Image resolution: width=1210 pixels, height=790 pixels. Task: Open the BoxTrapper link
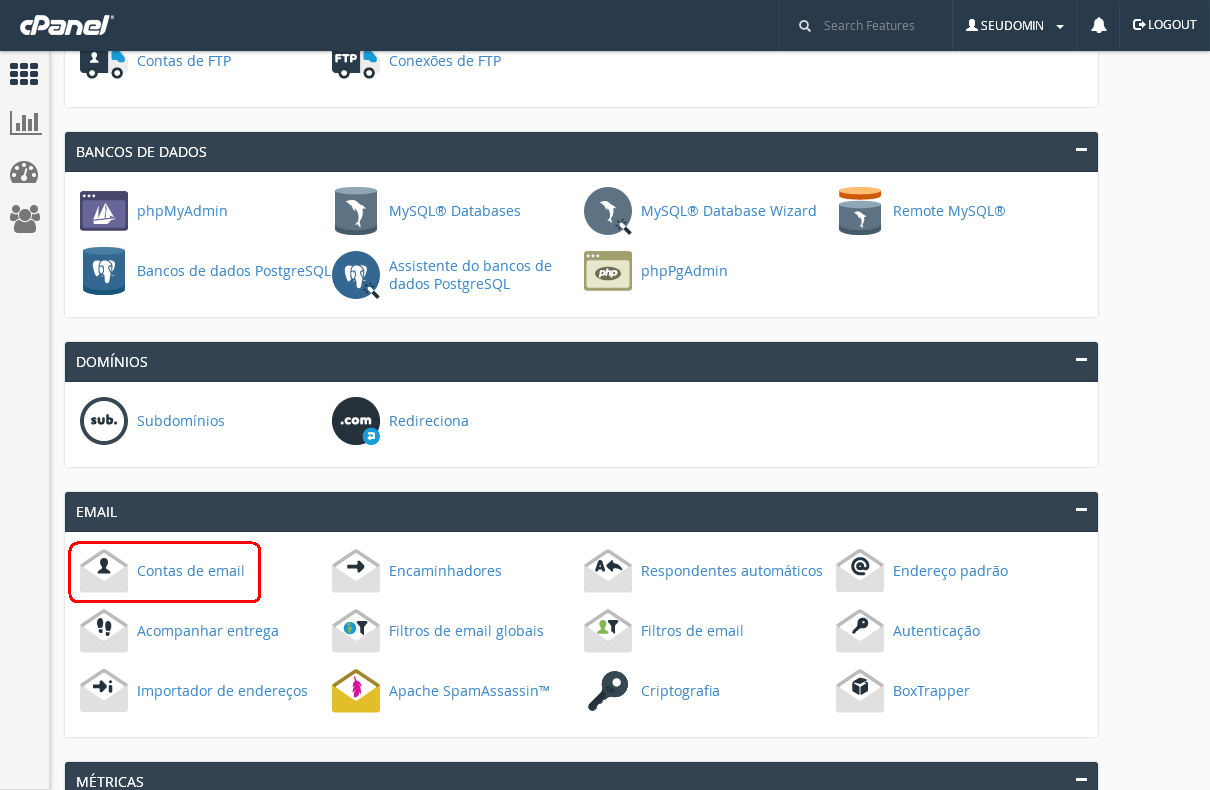point(931,691)
